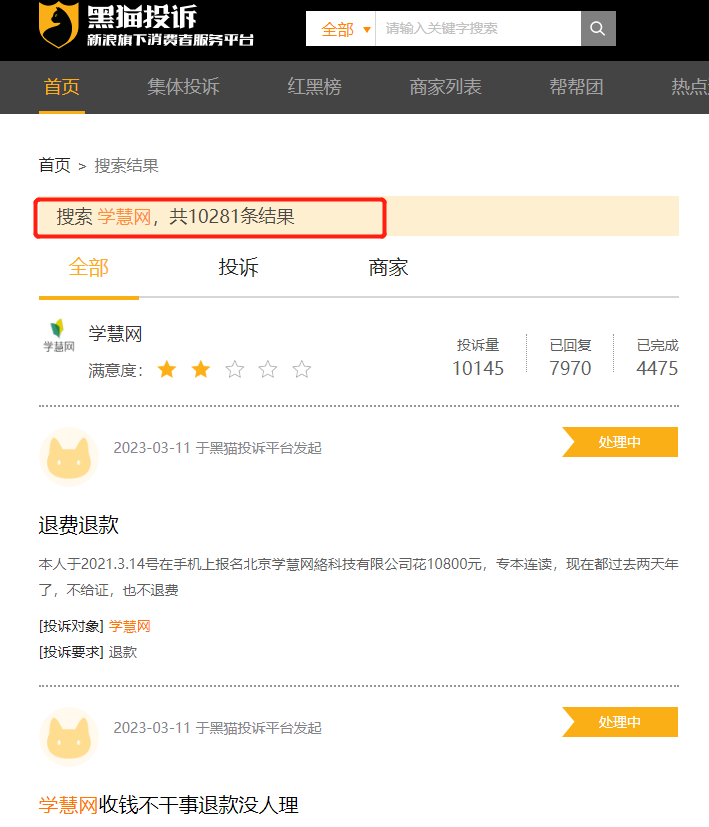The width and height of the screenshot is (709, 827).
Task: Open 商家列表 navigation item
Action: (445, 86)
